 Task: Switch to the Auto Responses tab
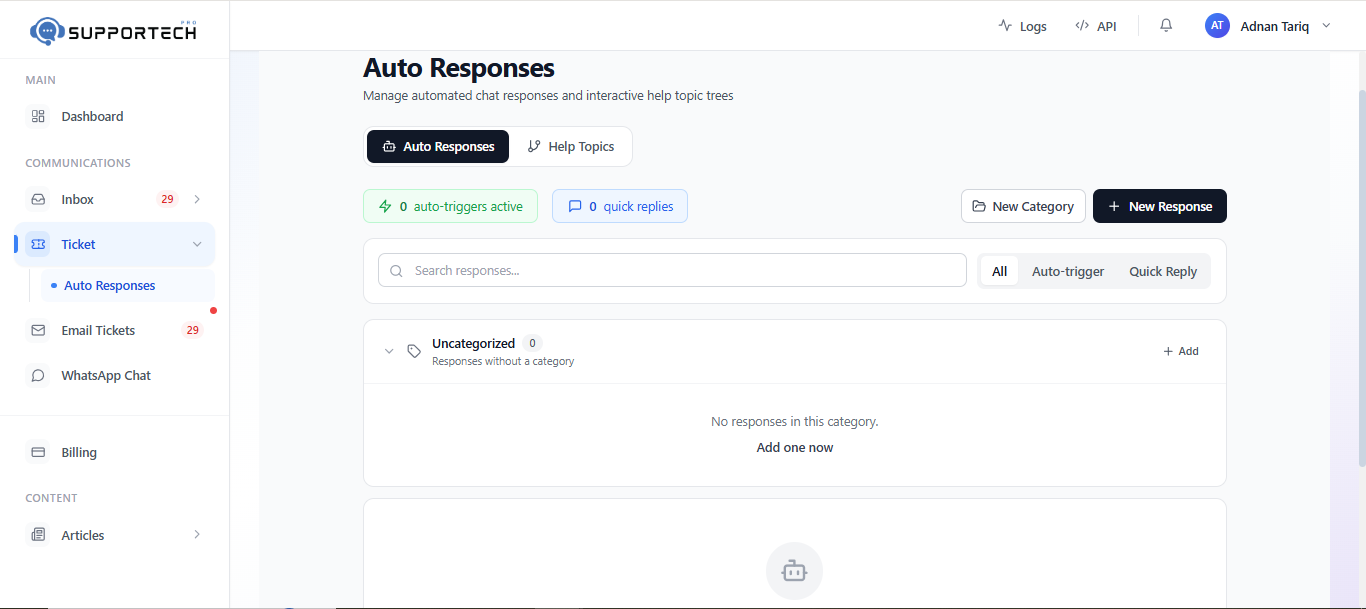tap(438, 146)
